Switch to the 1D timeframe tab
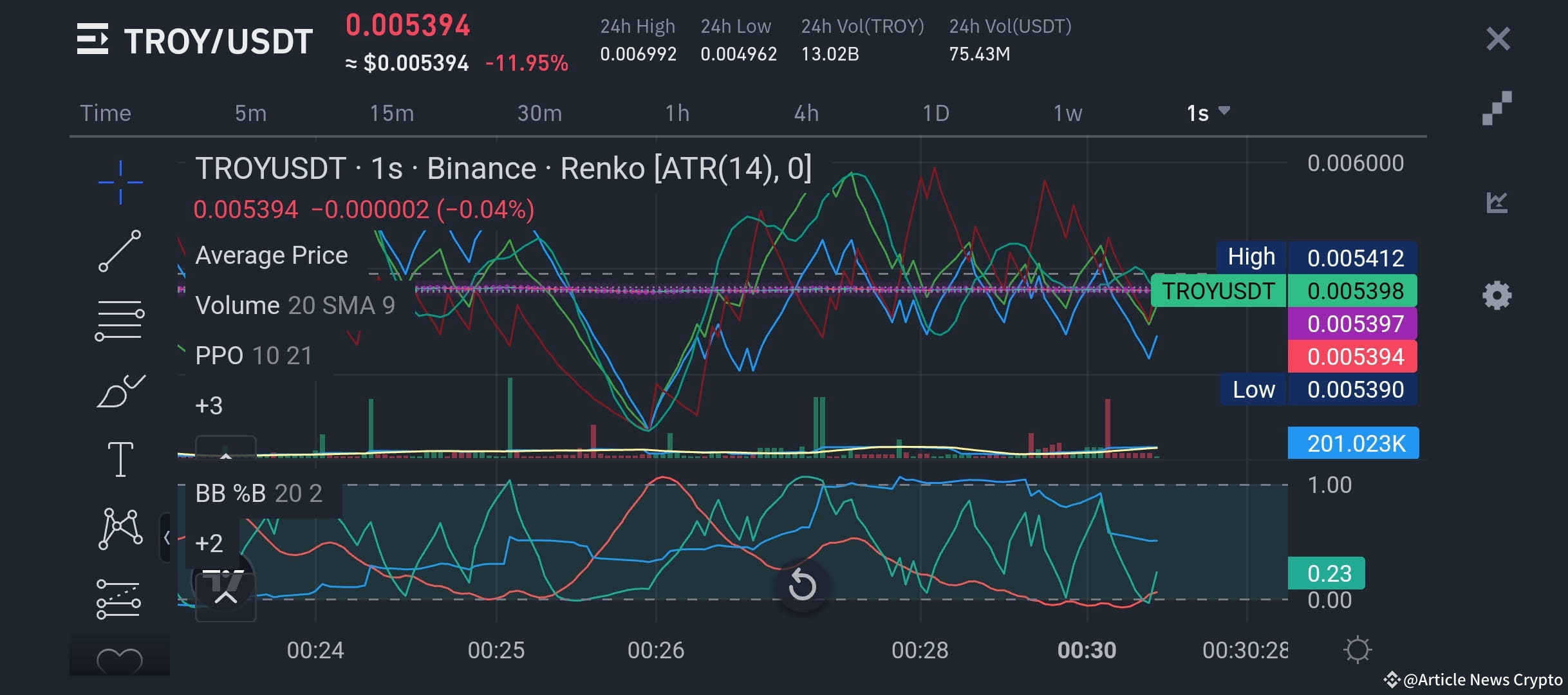The width and height of the screenshot is (1568, 695). click(x=937, y=113)
